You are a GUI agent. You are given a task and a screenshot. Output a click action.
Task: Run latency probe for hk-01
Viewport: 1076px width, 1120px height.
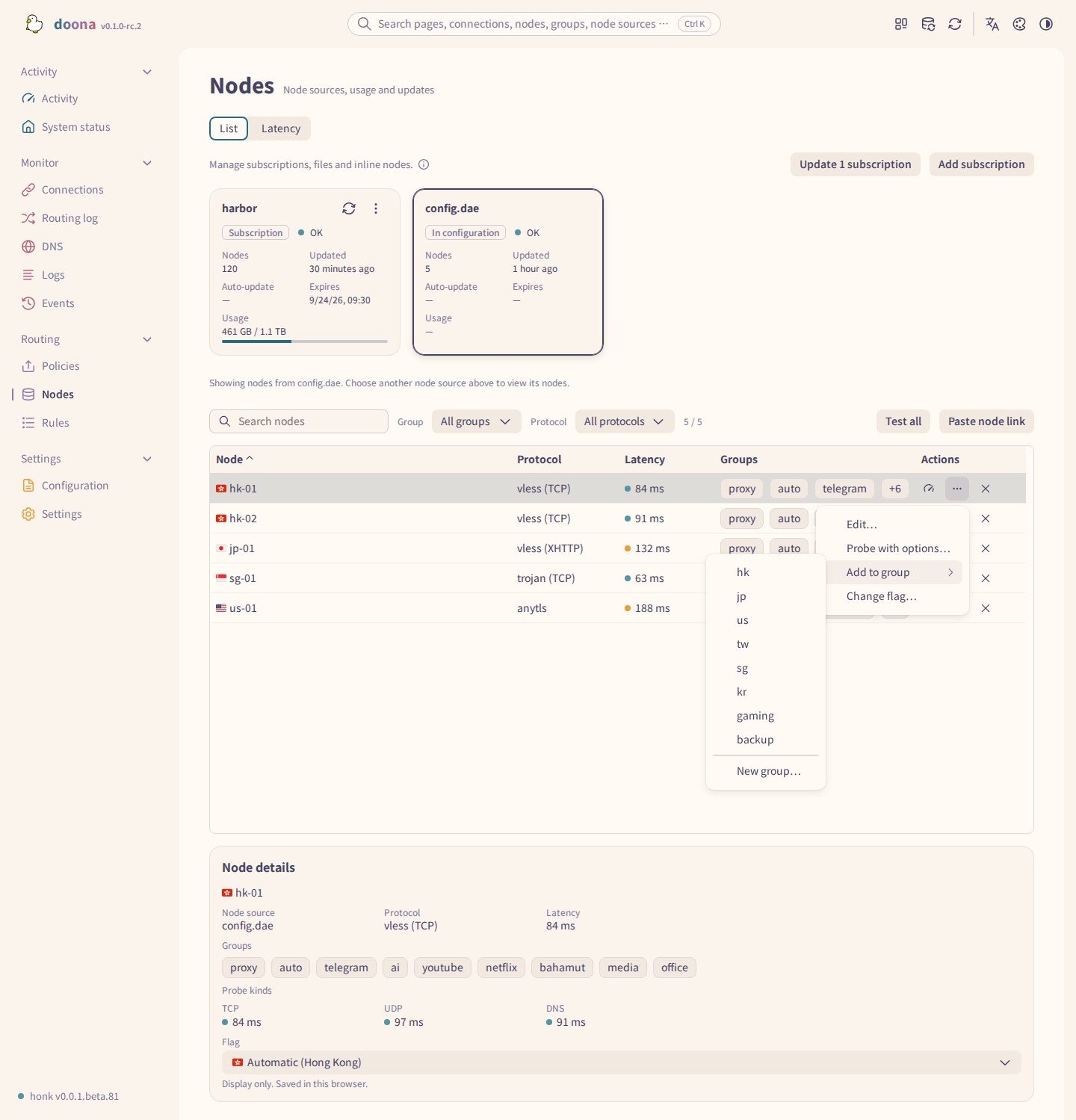(x=929, y=489)
